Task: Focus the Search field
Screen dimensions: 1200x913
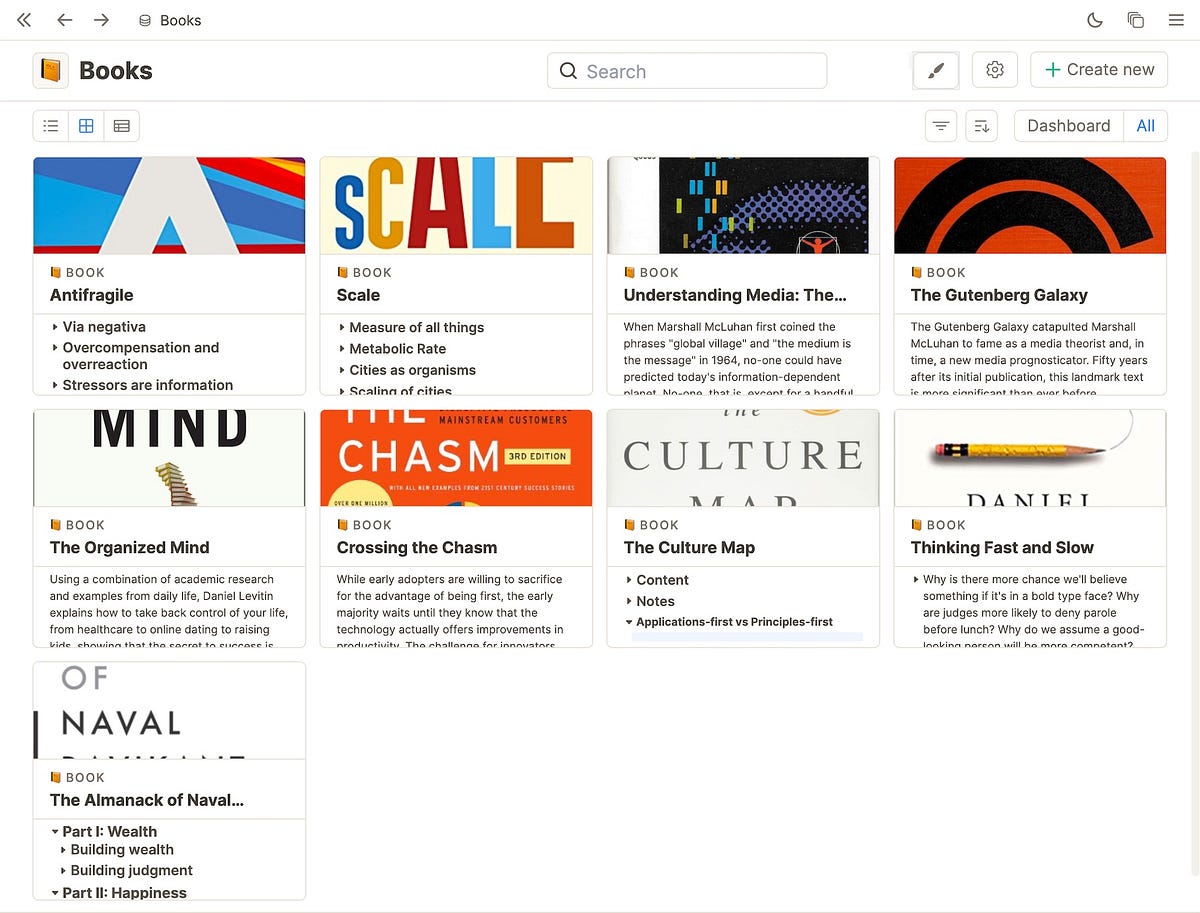Action: point(687,71)
